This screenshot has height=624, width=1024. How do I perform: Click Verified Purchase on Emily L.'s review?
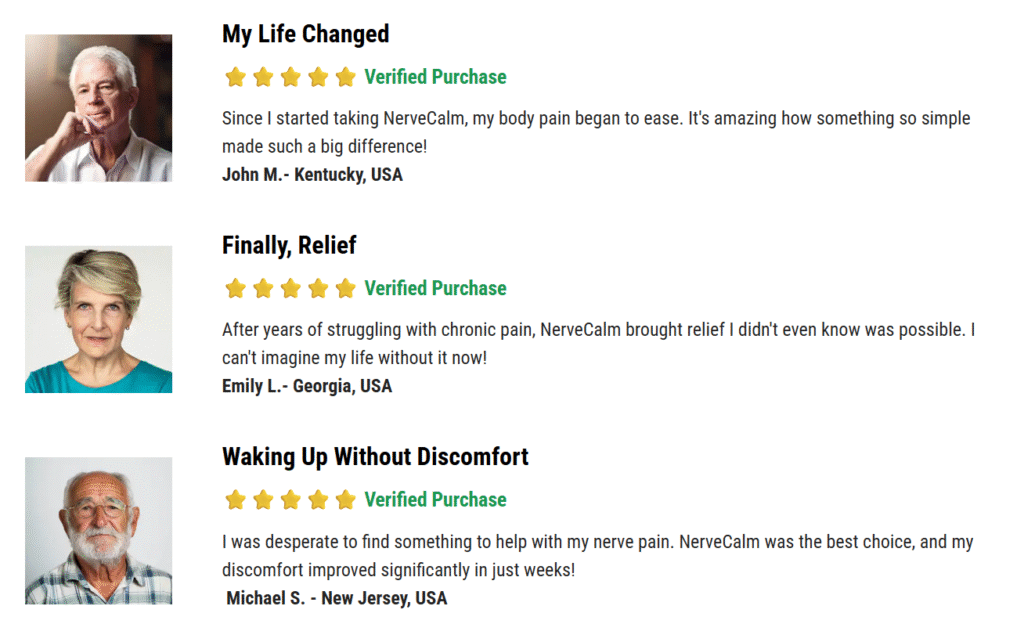pos(436,289)
